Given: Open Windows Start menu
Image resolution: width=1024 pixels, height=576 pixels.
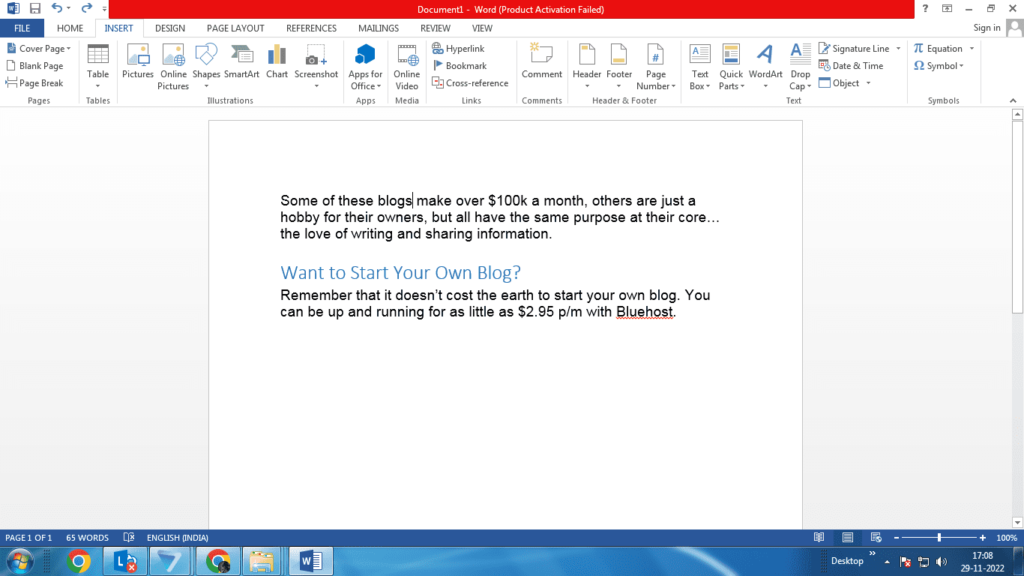Looking at the screenshot, I should click(20, 562).
